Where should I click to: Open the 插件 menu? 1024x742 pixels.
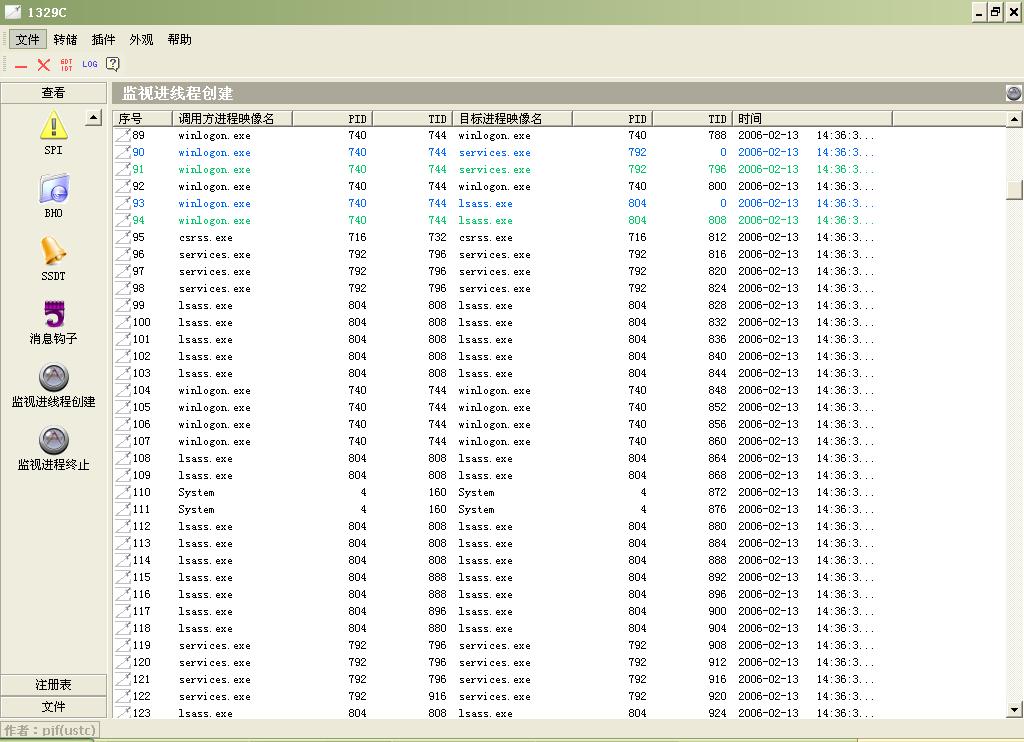103,40
